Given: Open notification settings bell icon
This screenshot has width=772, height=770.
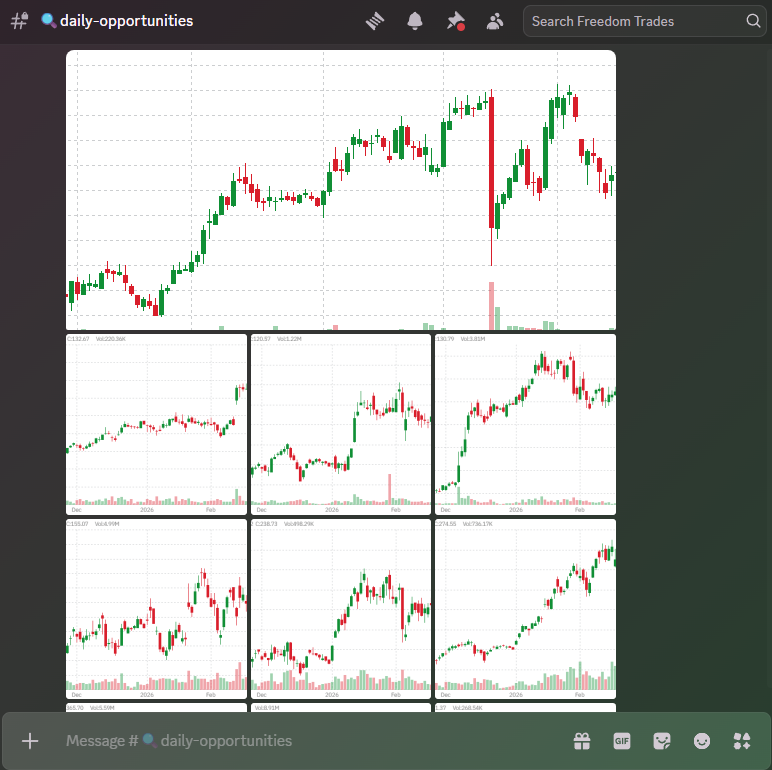Looking at the screenshot, I should pos(415,21).
